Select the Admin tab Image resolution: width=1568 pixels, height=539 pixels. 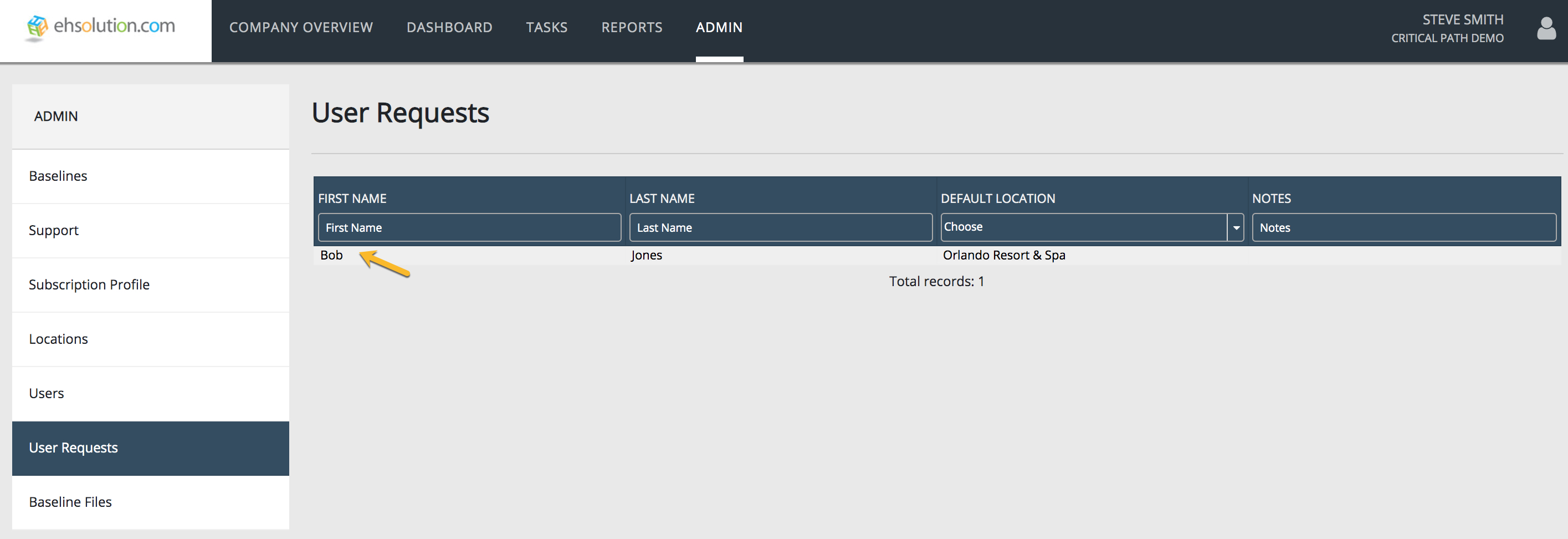click(719, 27)
